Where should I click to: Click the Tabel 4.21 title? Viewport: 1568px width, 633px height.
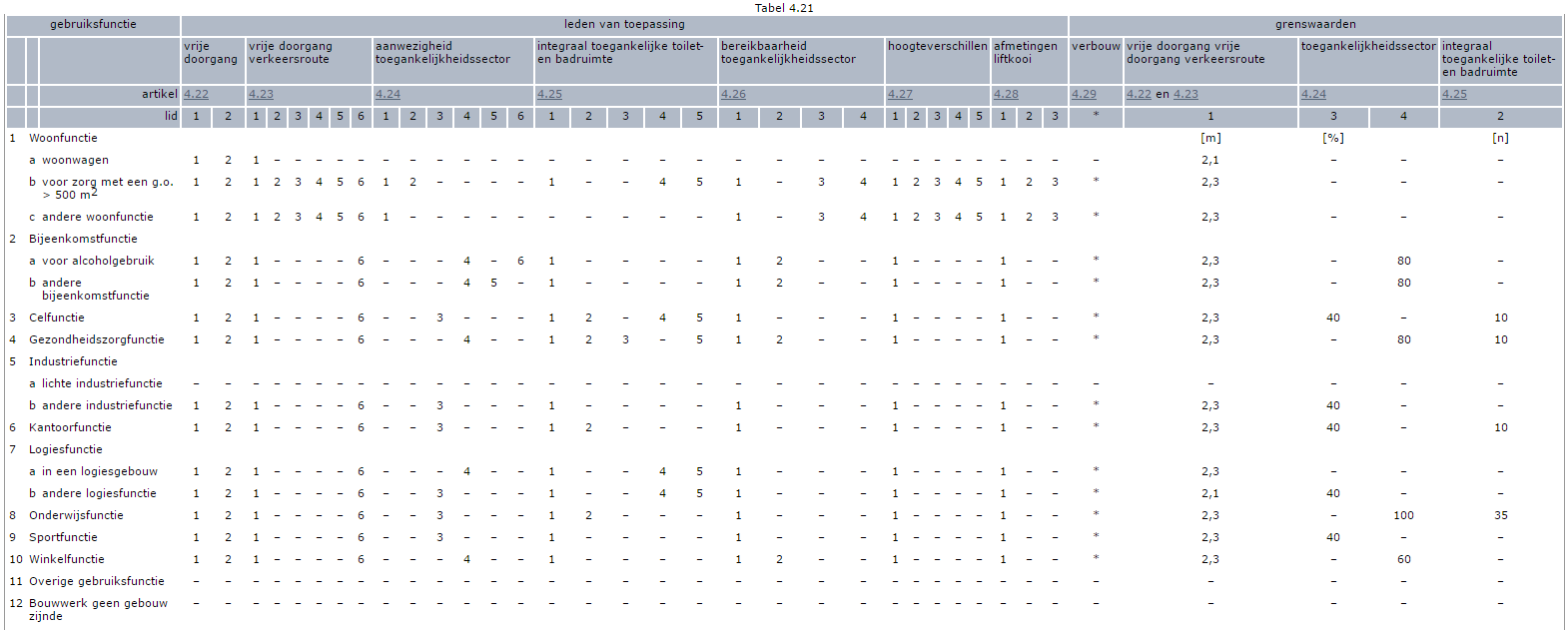click(x=784, y=8)
